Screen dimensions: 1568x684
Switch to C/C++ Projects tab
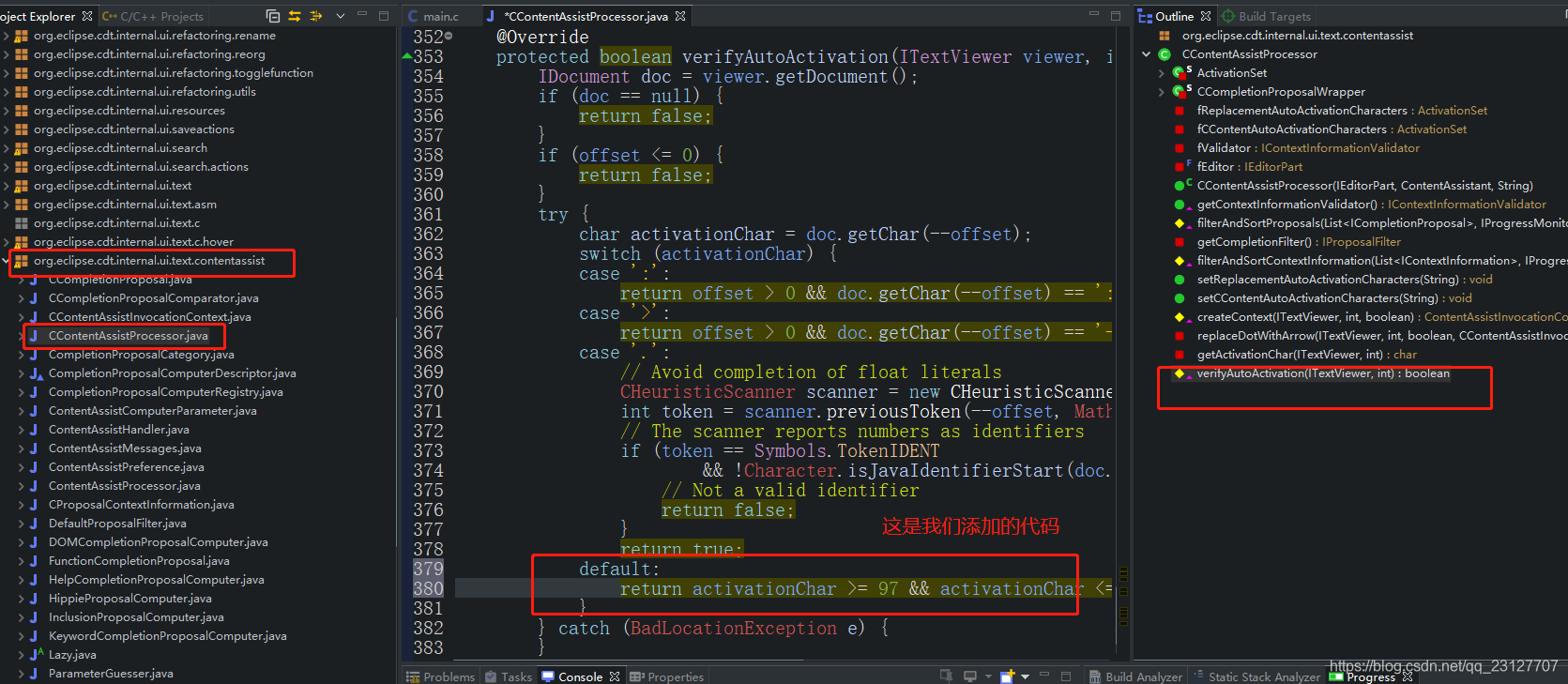click(153, 16)
